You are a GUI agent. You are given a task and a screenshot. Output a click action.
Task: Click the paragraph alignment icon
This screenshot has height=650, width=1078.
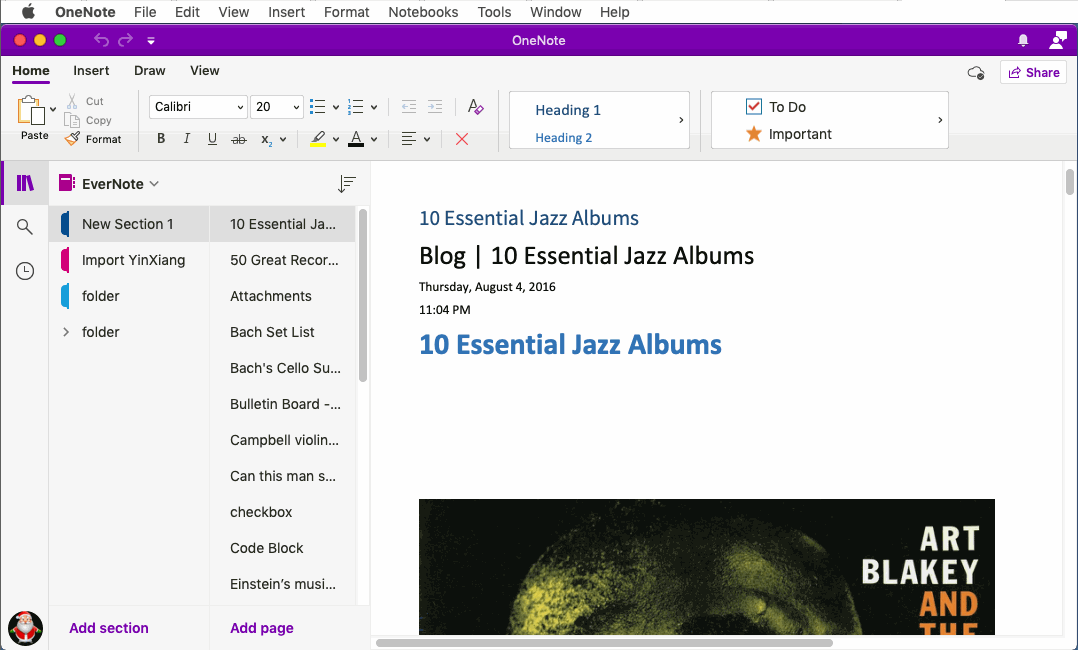408,139
